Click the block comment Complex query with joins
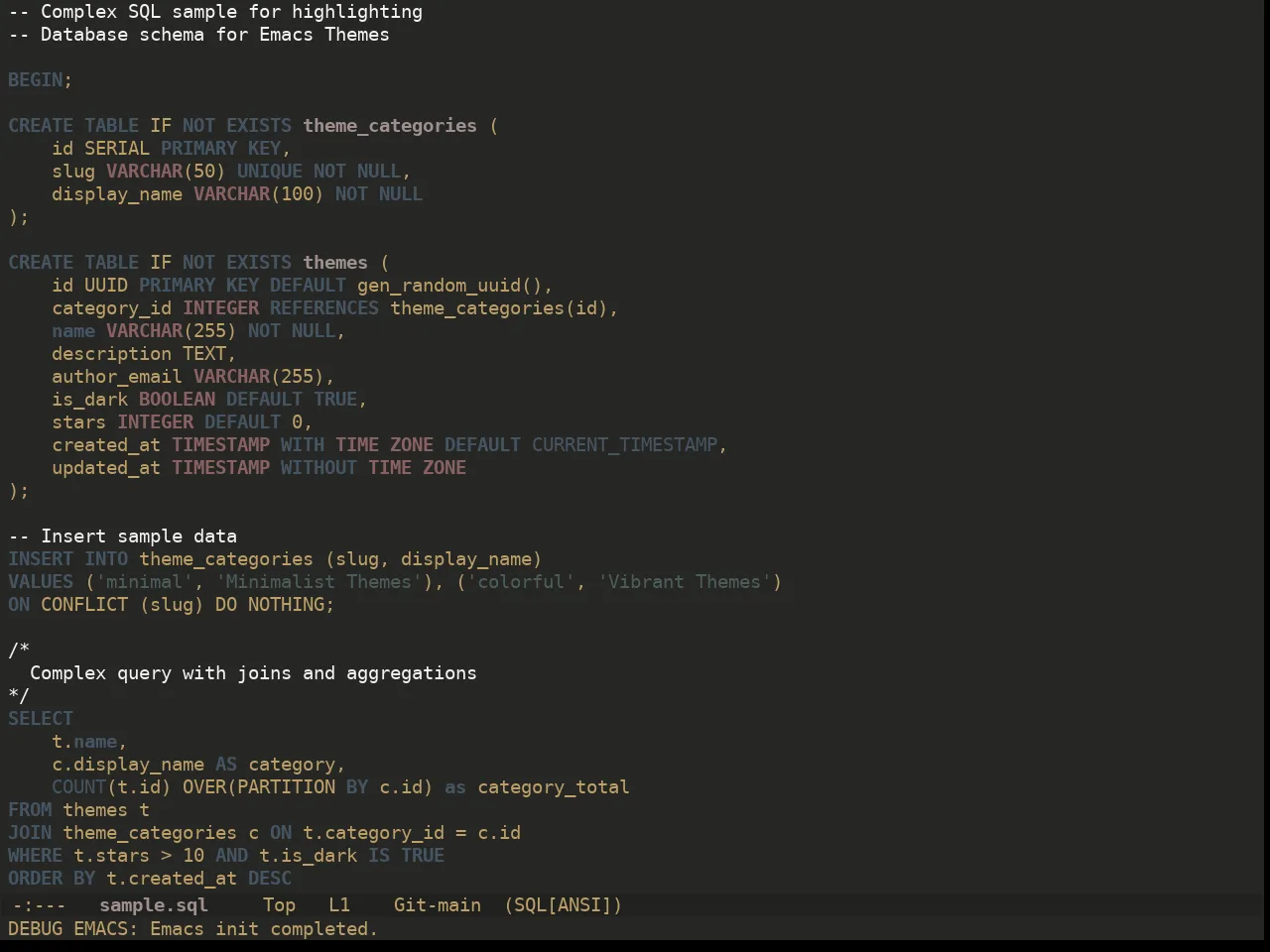The width and height of the screenshot is (1270, 952). (253, 672)
